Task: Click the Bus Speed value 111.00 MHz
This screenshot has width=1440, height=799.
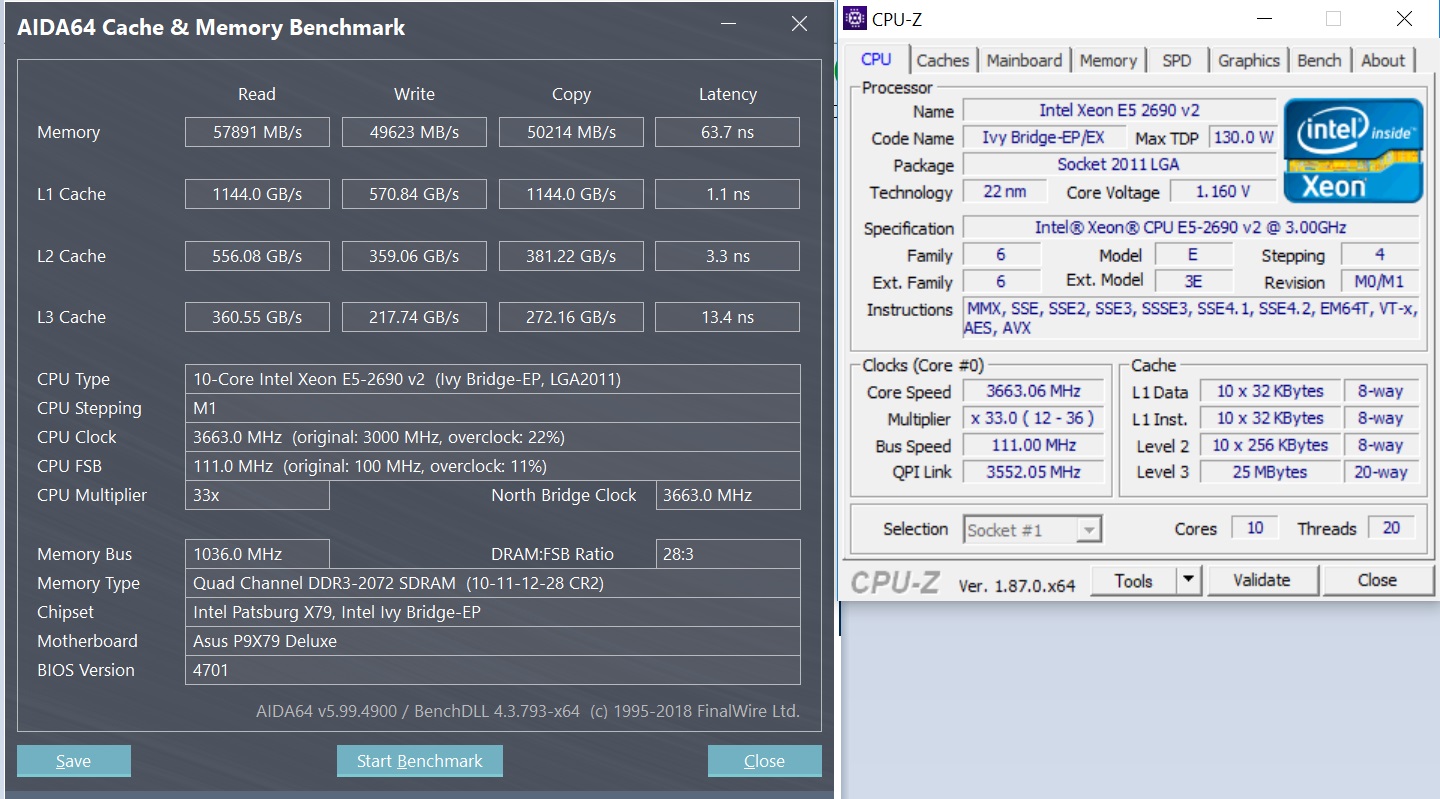Action: pyautogui.click(x=1035, y=445)
